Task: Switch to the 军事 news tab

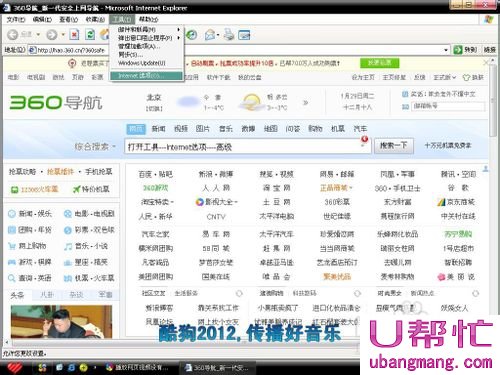Action: click(105, 295)
